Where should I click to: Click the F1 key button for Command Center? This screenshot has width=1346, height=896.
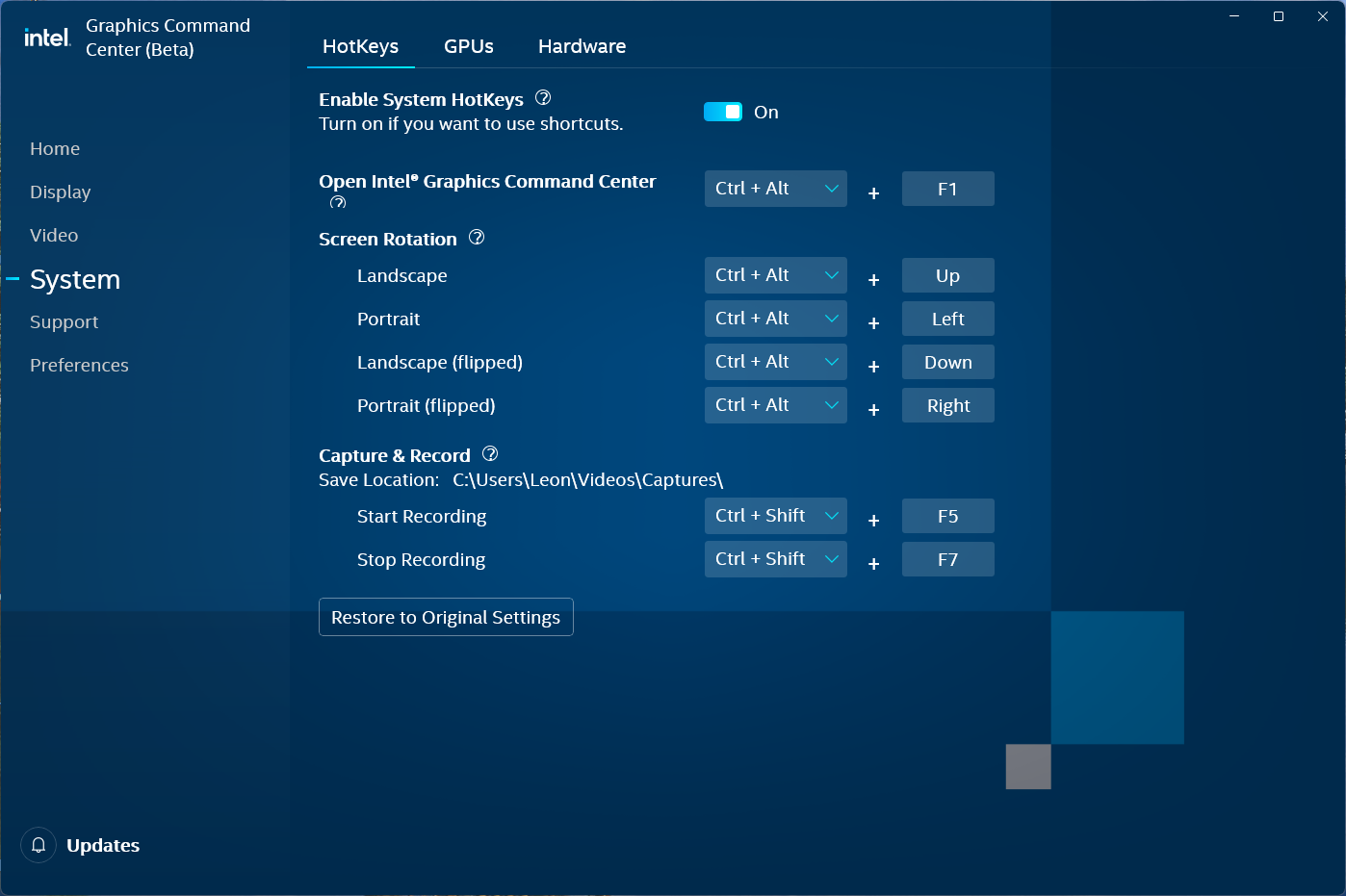[x=947, y=189]
